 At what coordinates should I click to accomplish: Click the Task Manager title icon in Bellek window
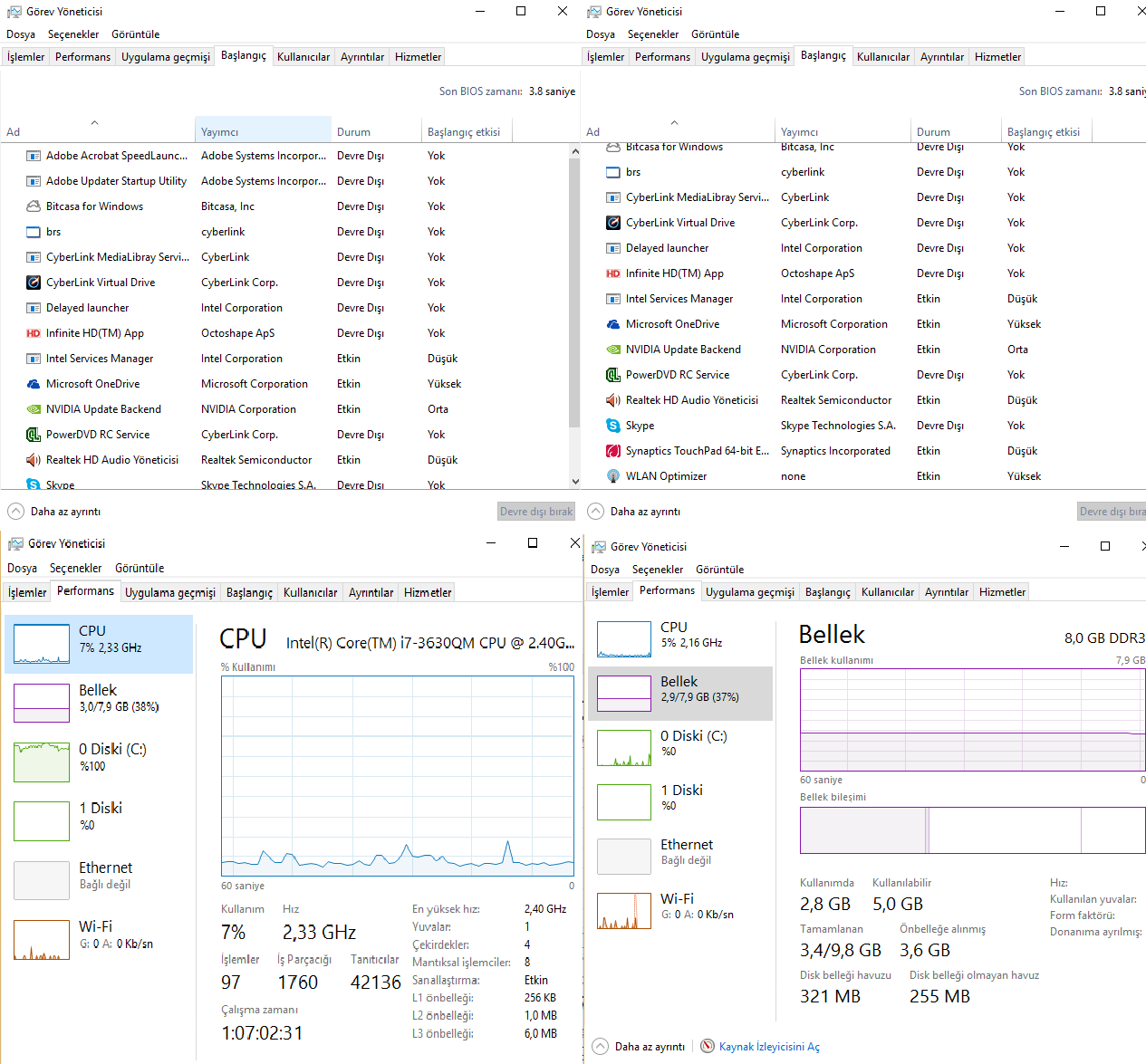[598, 547]
